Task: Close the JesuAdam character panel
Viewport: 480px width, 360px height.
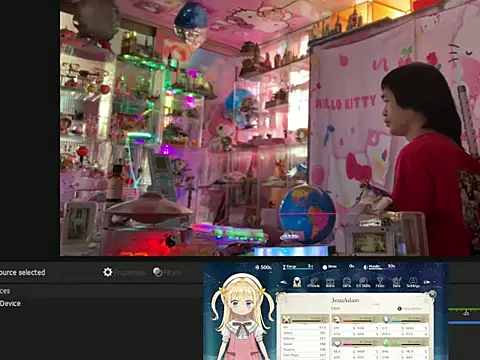Action: (x=432, y=294)
